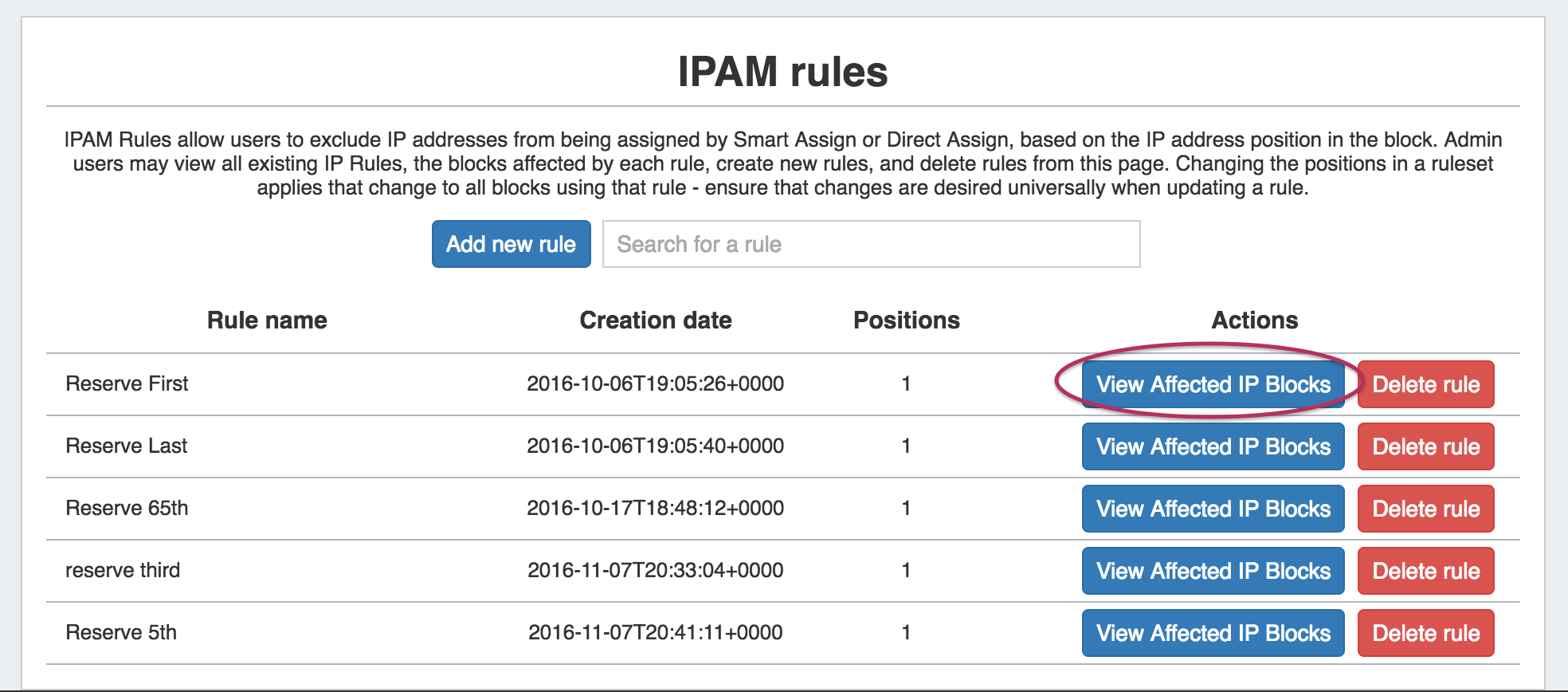
Task: View affected IP blocks for Reserve First
Action: (x=1213, y=384)
